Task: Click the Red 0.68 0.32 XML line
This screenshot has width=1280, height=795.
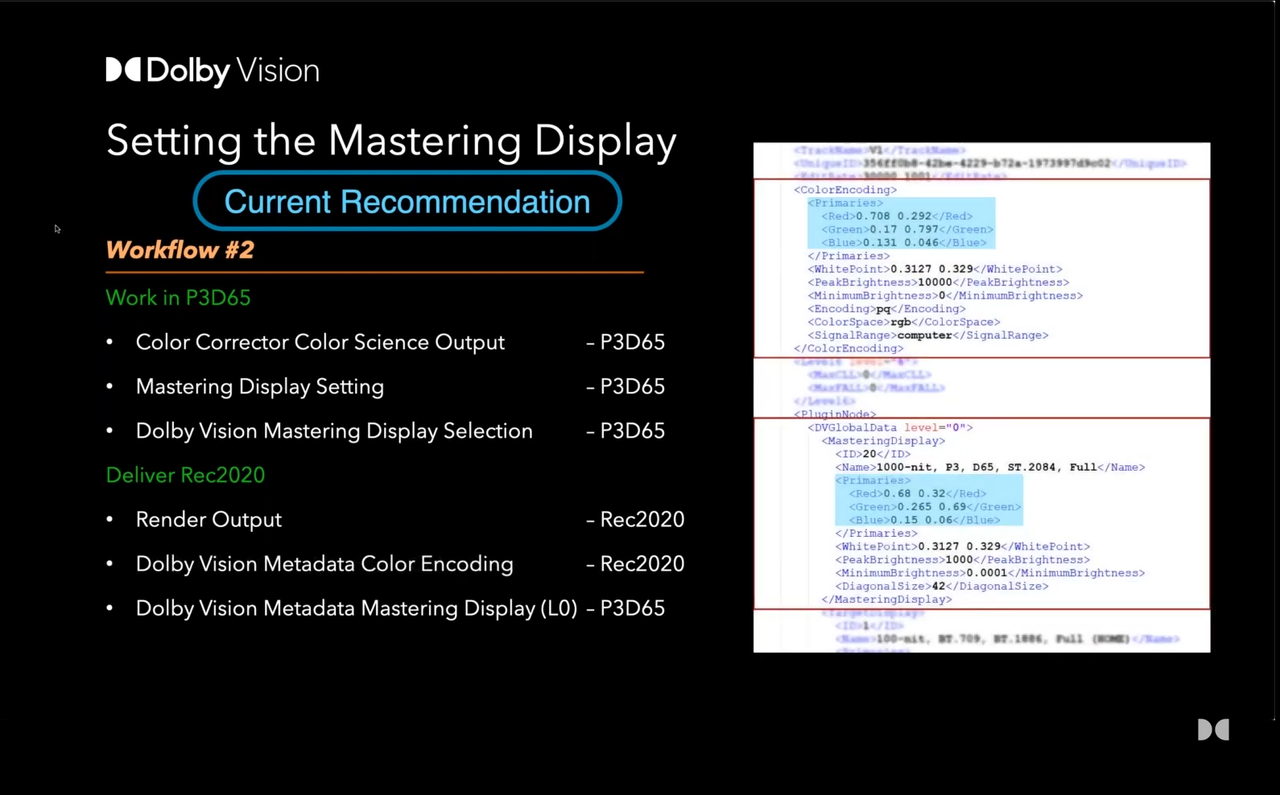Action: click(917, 493)
